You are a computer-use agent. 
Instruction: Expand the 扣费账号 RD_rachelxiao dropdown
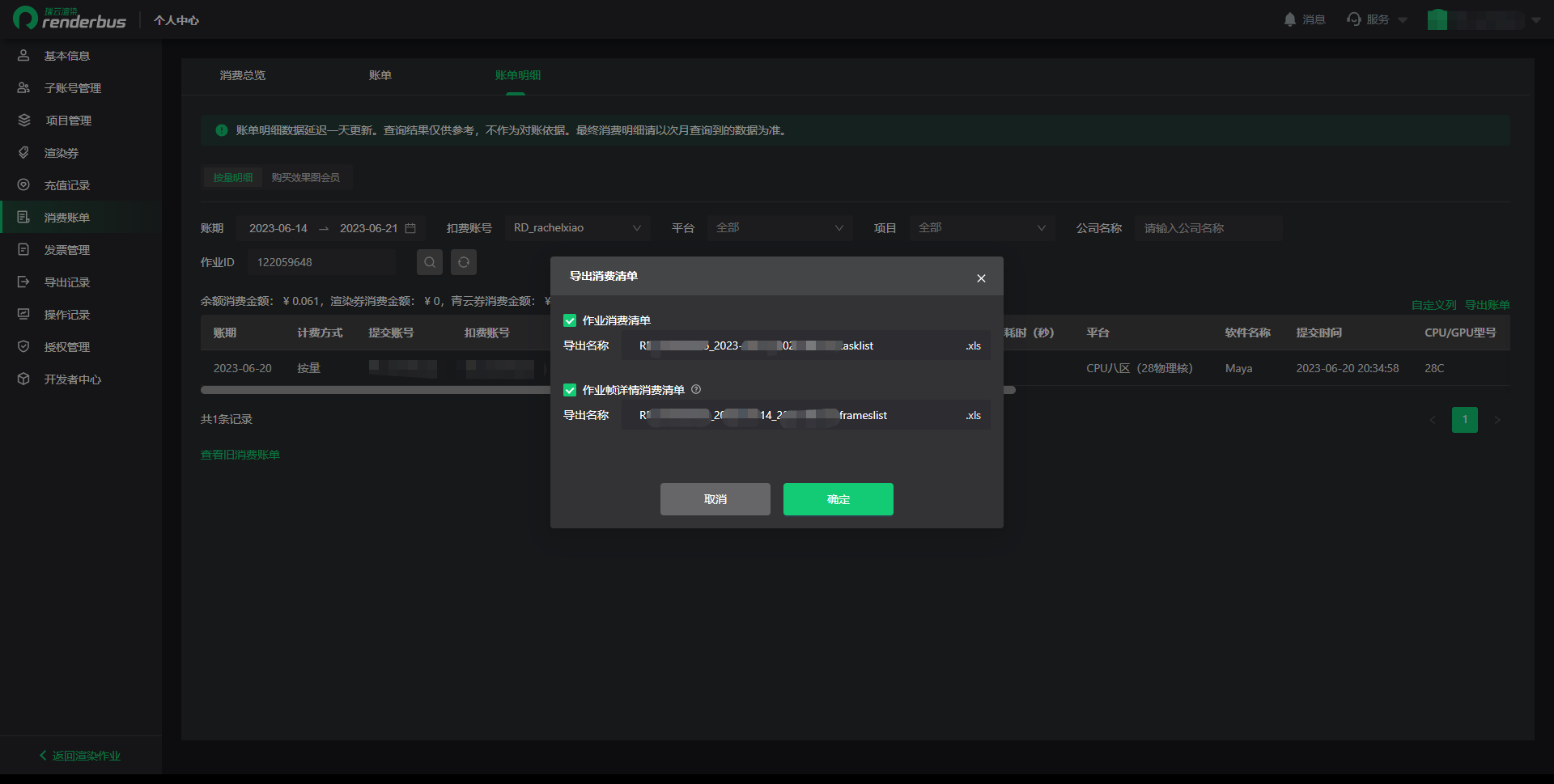[x=578, y=228]
